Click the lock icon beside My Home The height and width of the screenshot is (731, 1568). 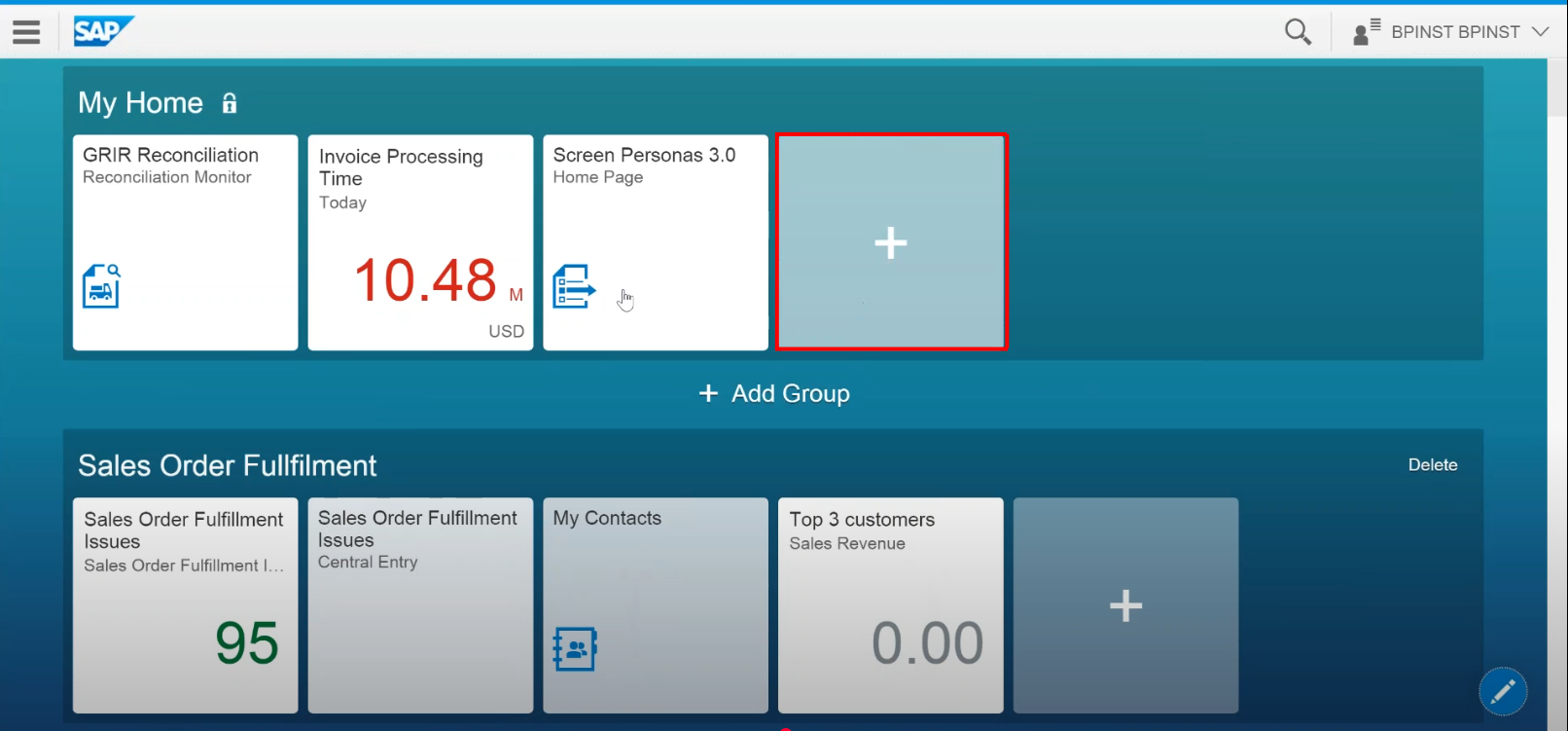pyautogui.click(x=230, y=103)
